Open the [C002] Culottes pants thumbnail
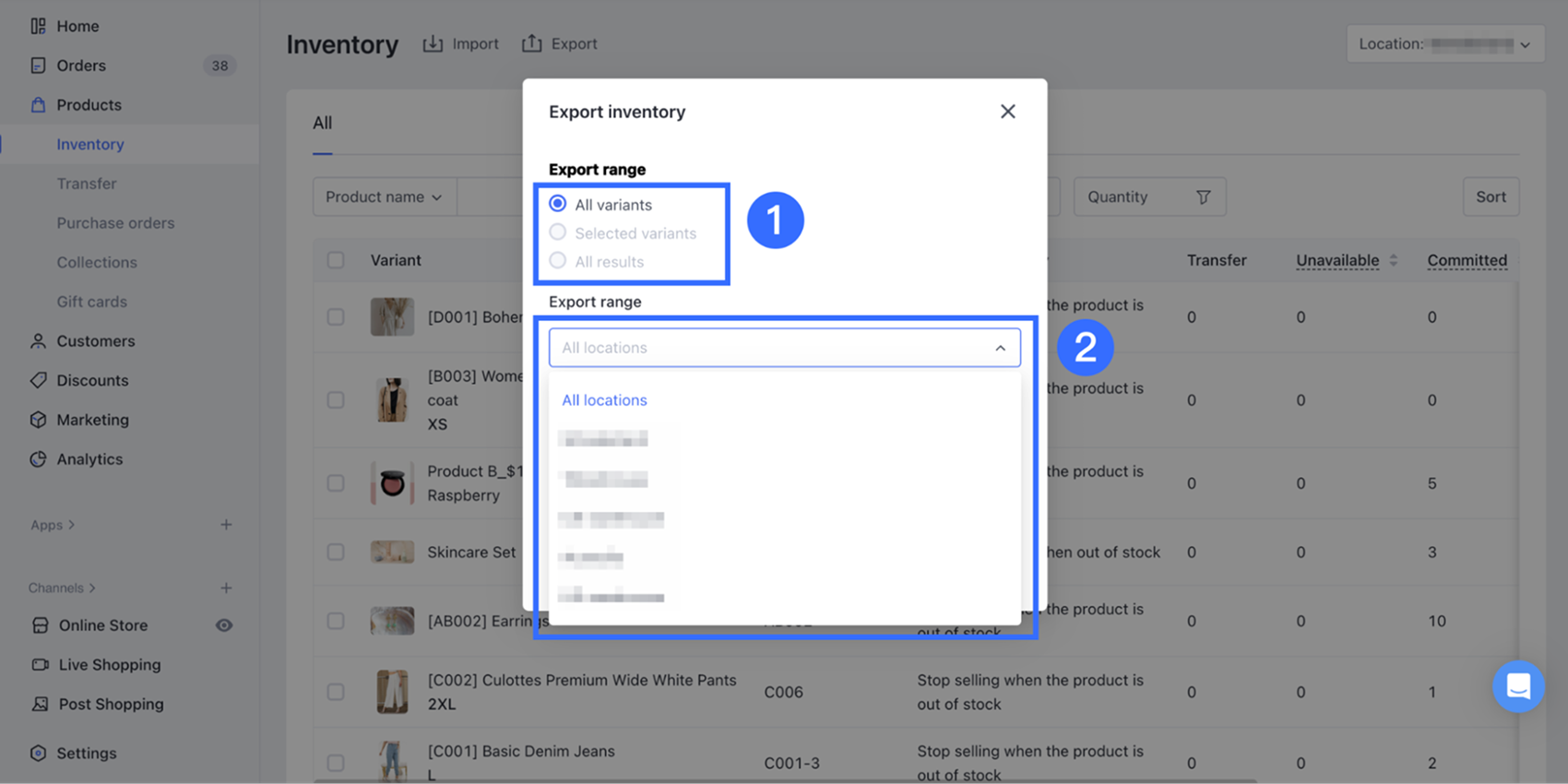The width and height of the screenshot is (1568, 784). pyautogui.click(x=392, y=692)
